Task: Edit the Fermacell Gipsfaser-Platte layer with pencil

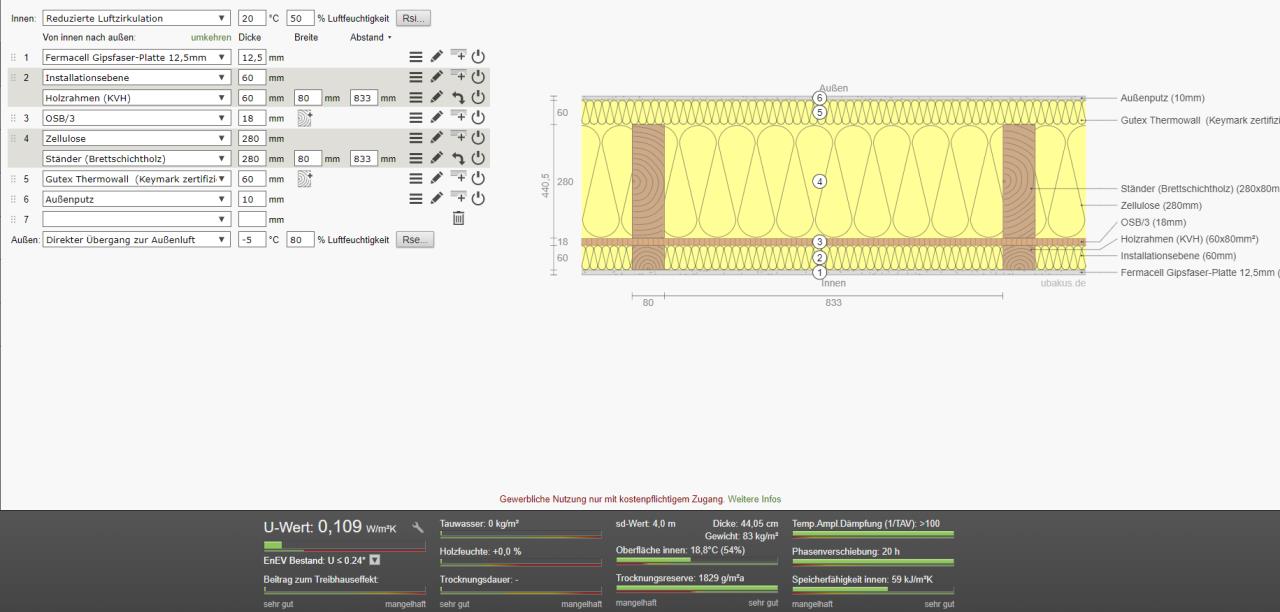Action: tap(437, 58)
